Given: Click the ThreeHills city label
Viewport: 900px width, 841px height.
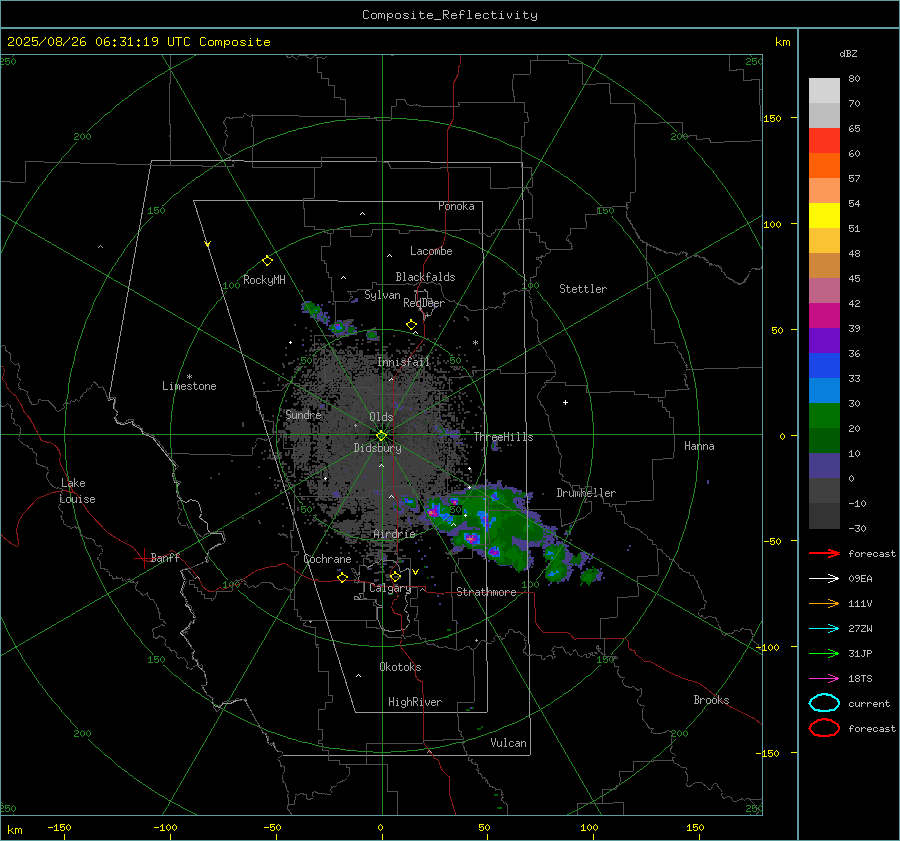Looking at the screenshot, I should tap(503, 437).
